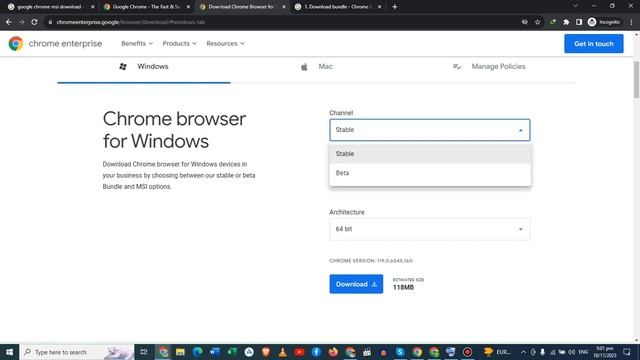This screenshot has height=360, width=640.
Task: Open YouTube app from the taskbar
Action: point(299,352)
